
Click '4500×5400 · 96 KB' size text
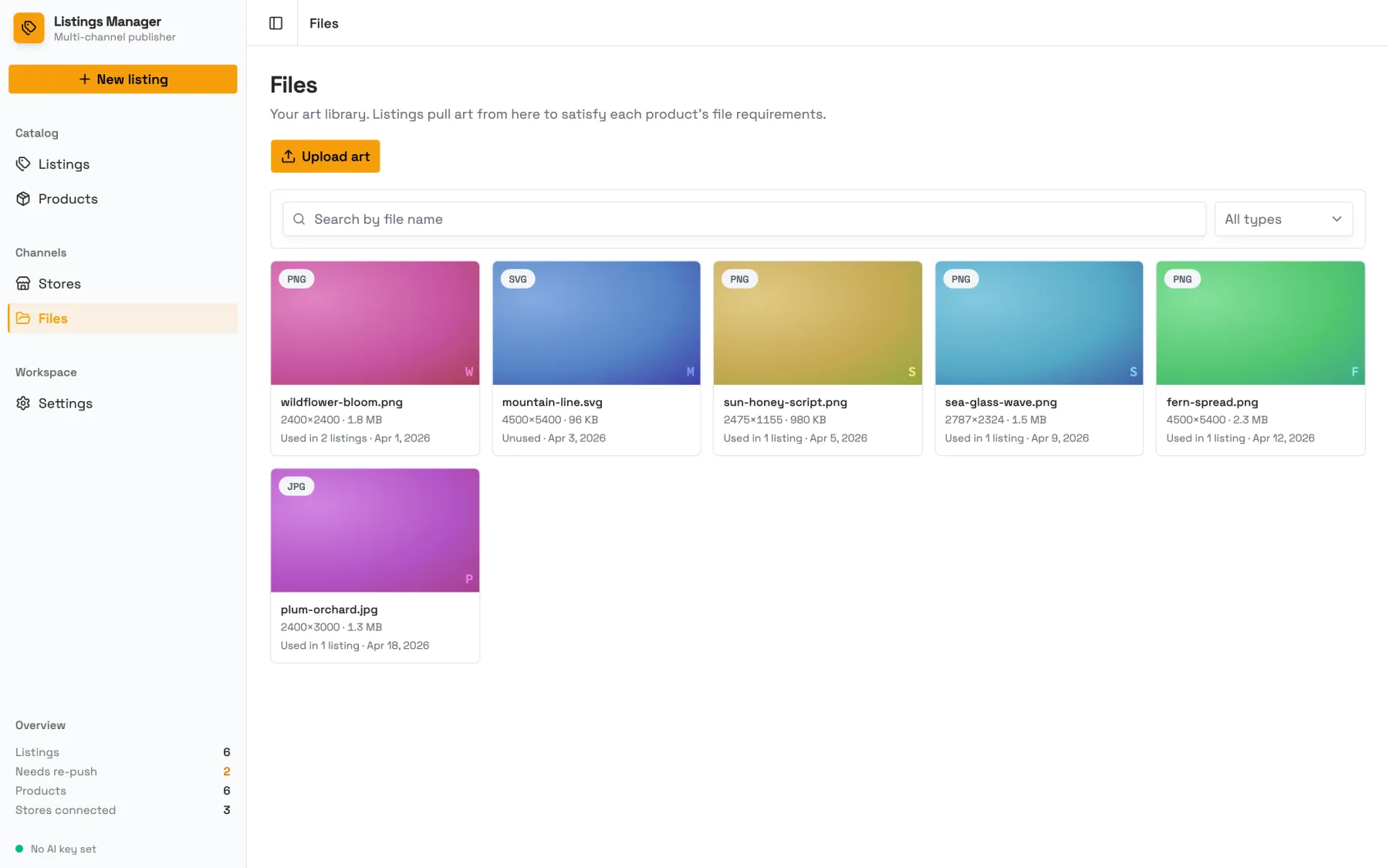coord(550,420)
